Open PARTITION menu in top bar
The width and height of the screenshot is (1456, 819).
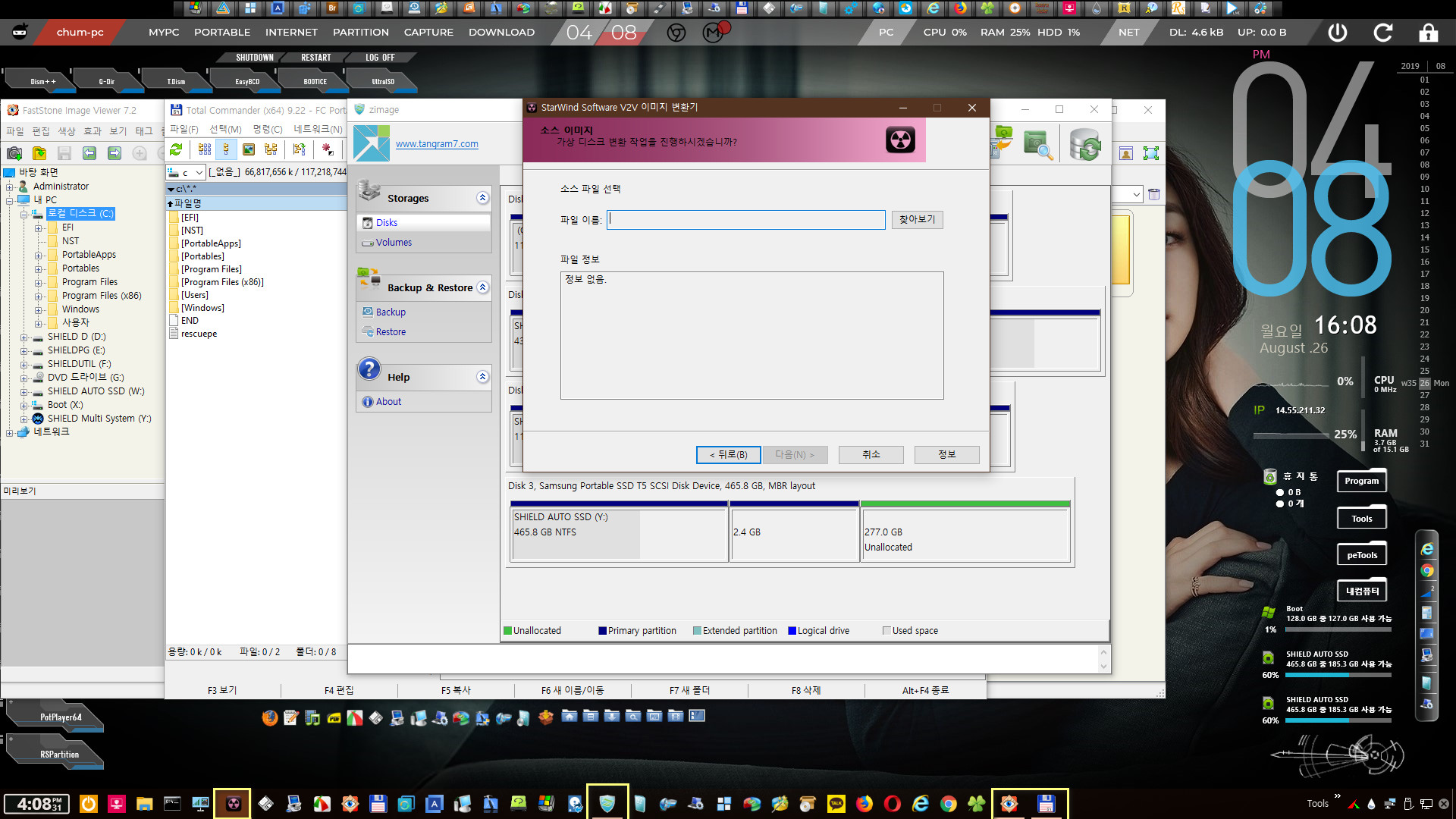point(361,33)
